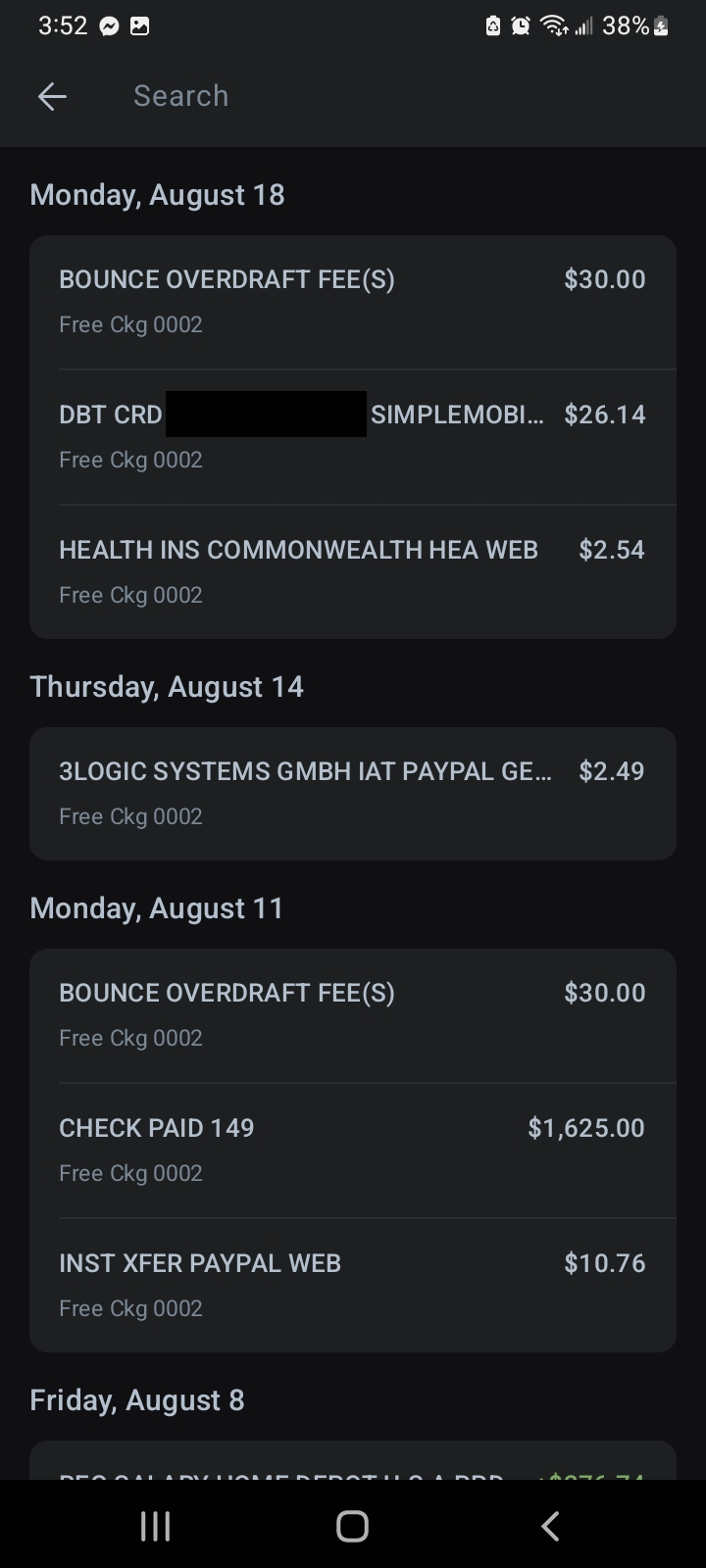
Task: Tap the Wi-Fi status icon
Action: point(555,27)
